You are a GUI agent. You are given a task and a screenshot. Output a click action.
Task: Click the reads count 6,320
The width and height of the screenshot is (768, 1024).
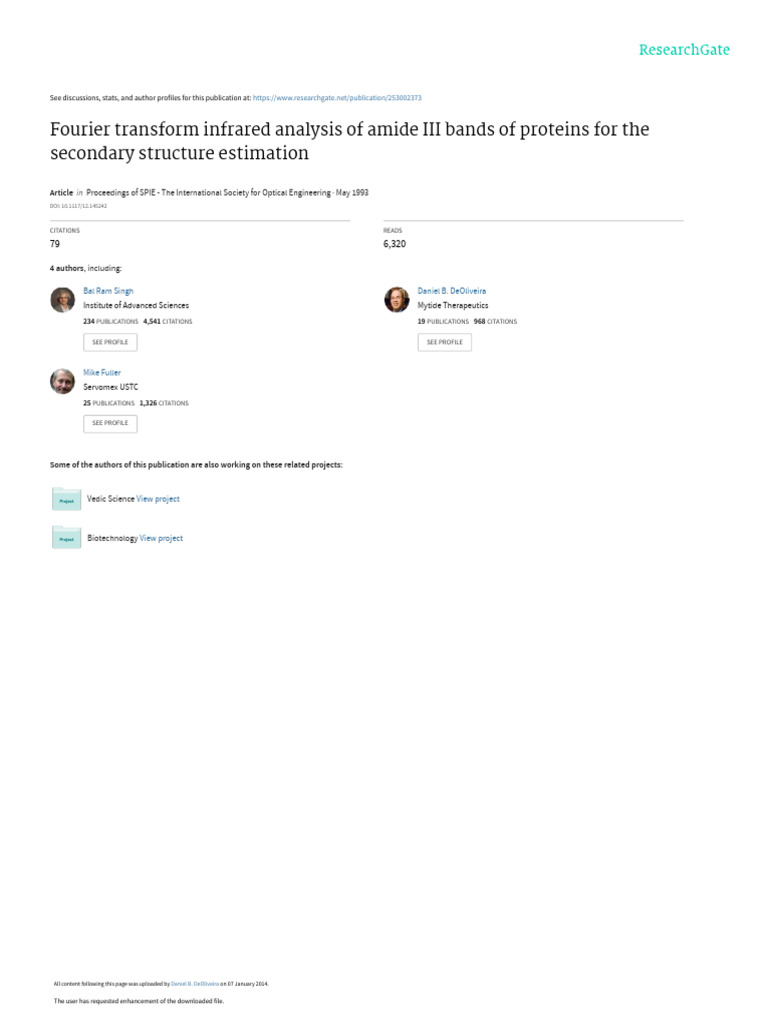click(394, 243)
